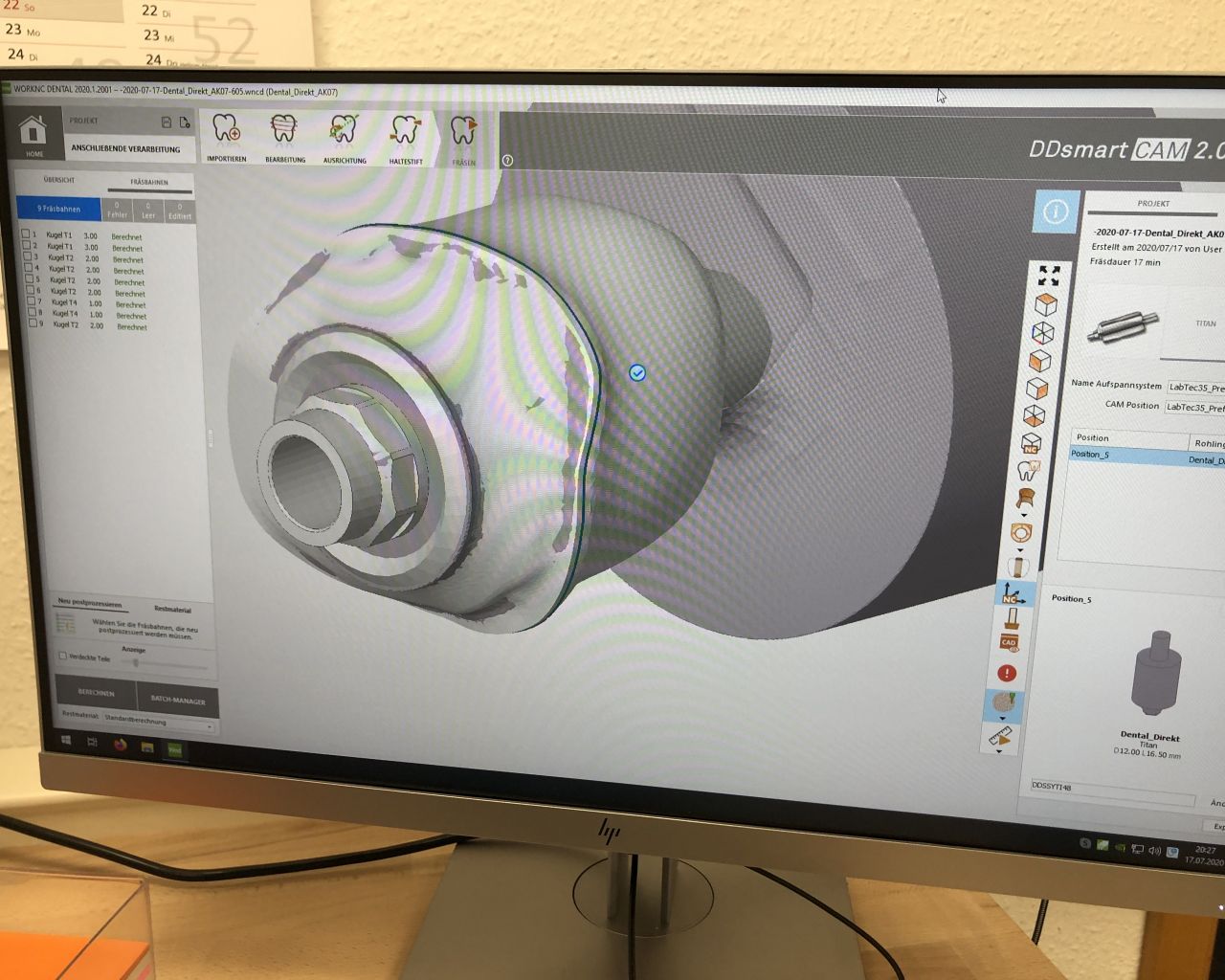Check toolpath 3 Kugel T2 checkbox
Screen dimensions: 1225x980
(28, 256)
